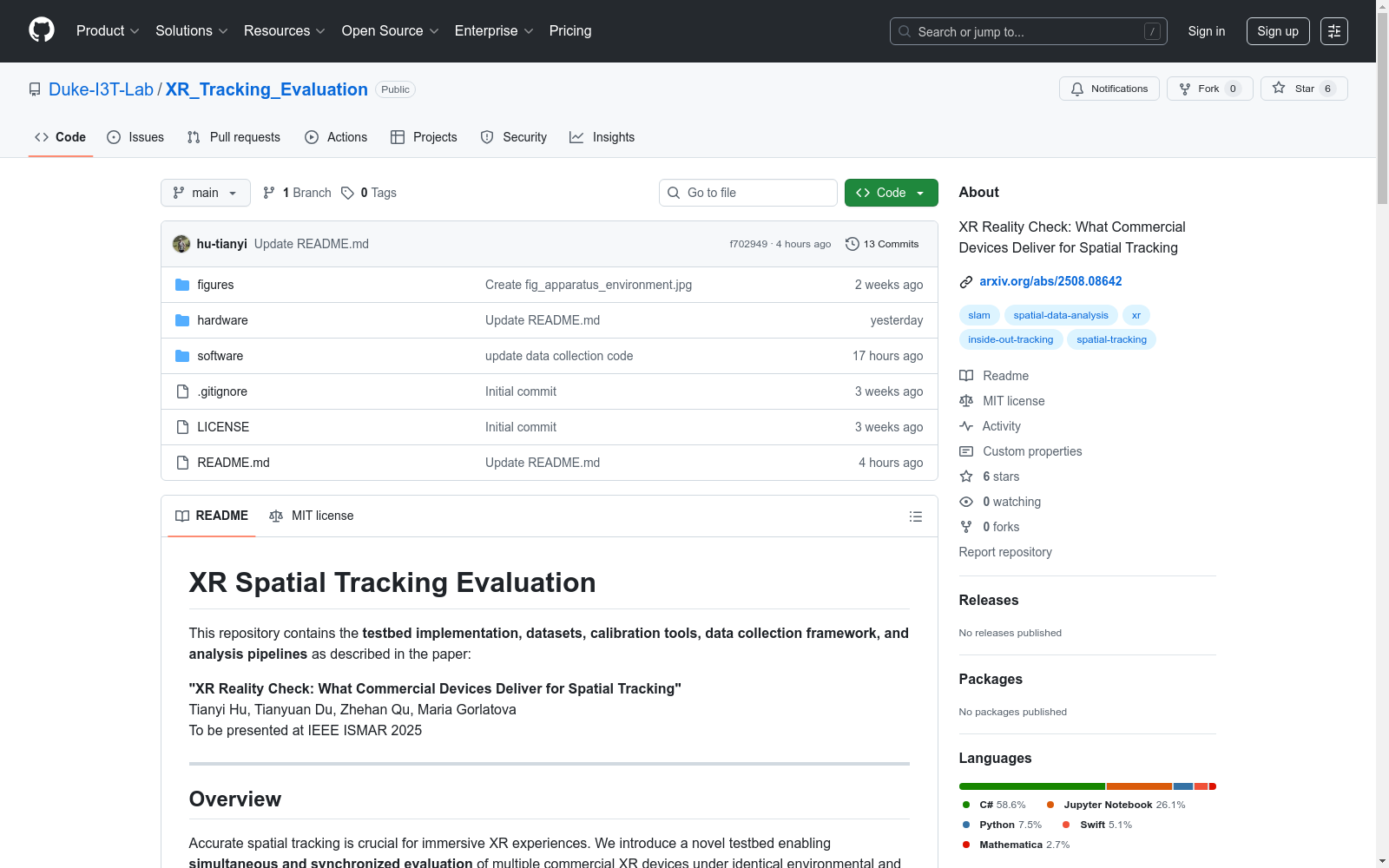Select the README tab in file viewer
The height and width of the screenshot is (868, 1389).
click(x=212, y=516)
